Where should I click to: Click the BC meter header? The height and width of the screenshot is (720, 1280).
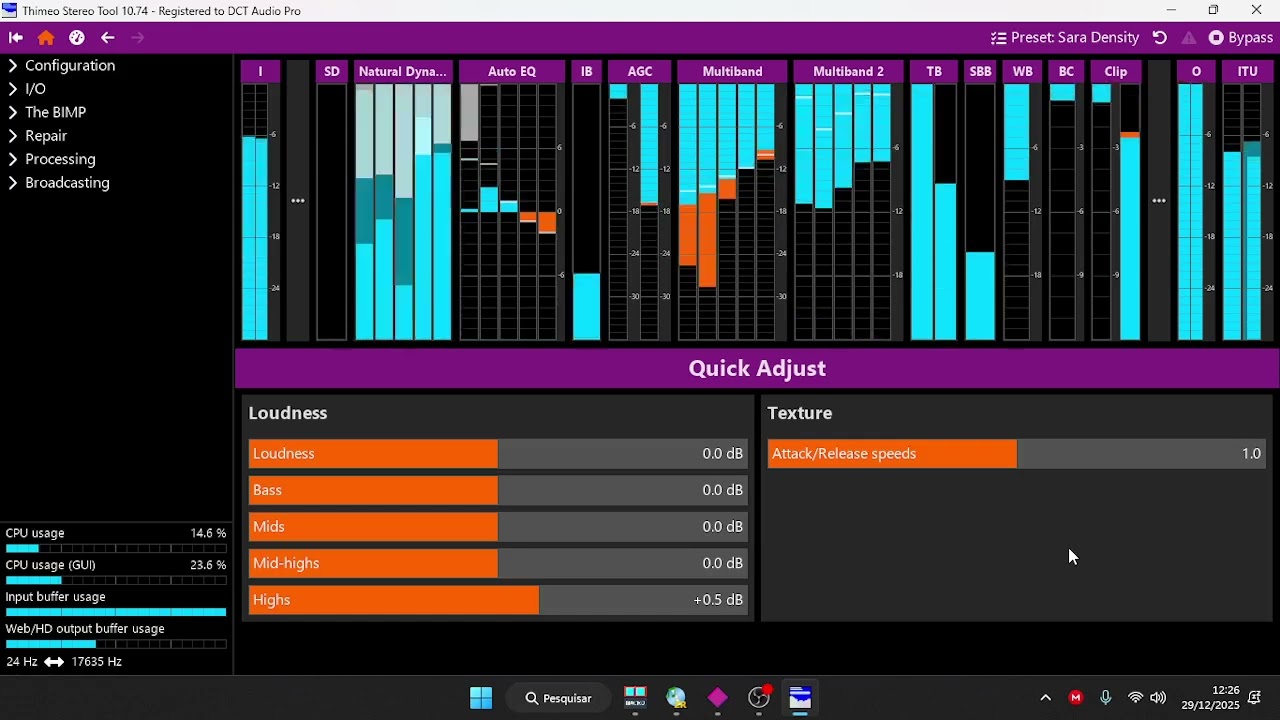coord(1067,71)
